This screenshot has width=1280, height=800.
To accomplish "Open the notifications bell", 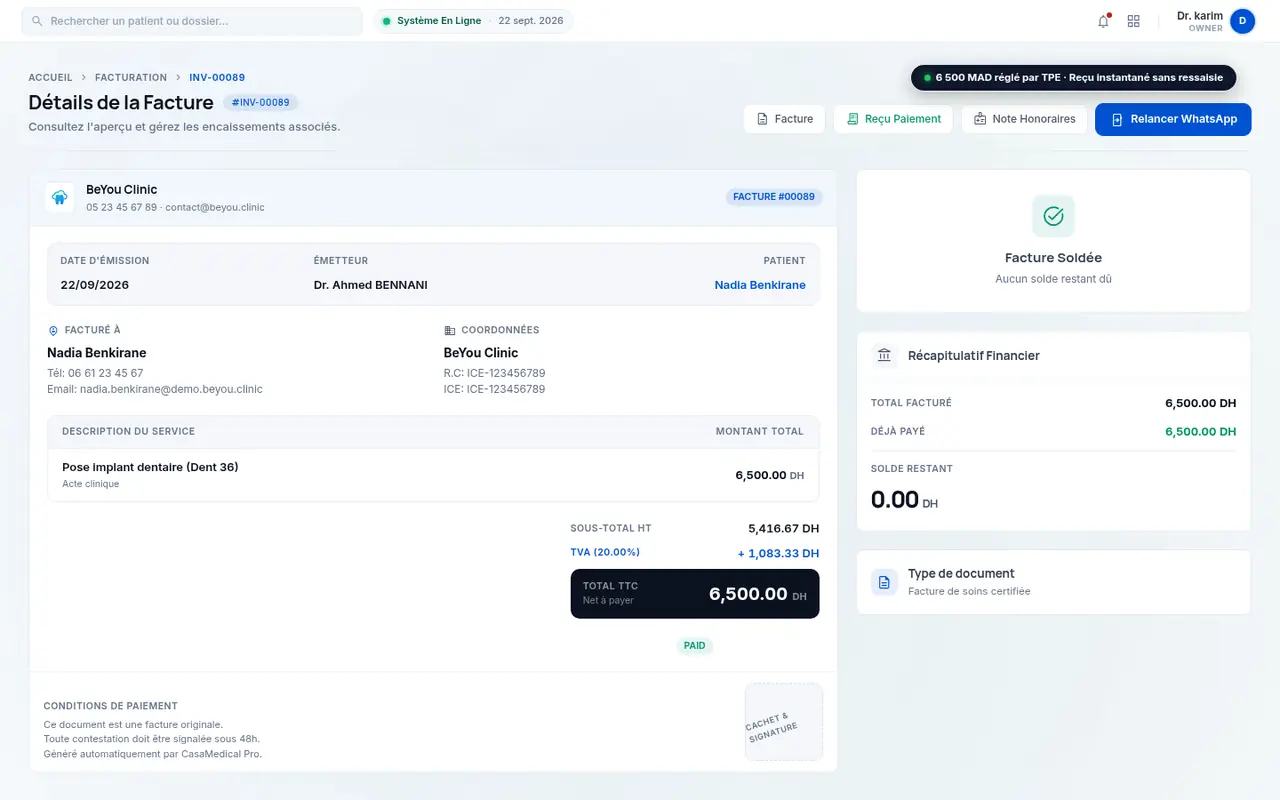I will coord(1104,21).
